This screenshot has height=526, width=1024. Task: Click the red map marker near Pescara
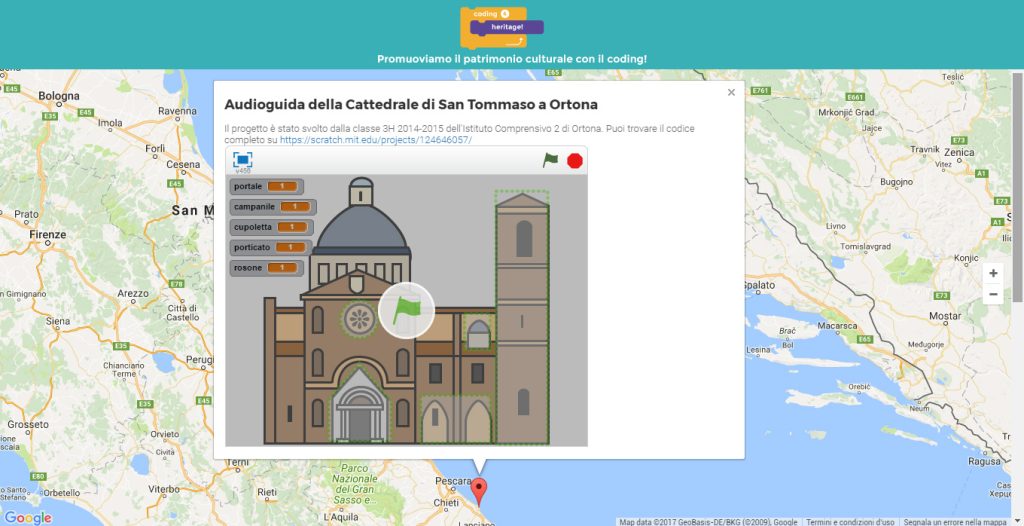[x=479, y=491]
